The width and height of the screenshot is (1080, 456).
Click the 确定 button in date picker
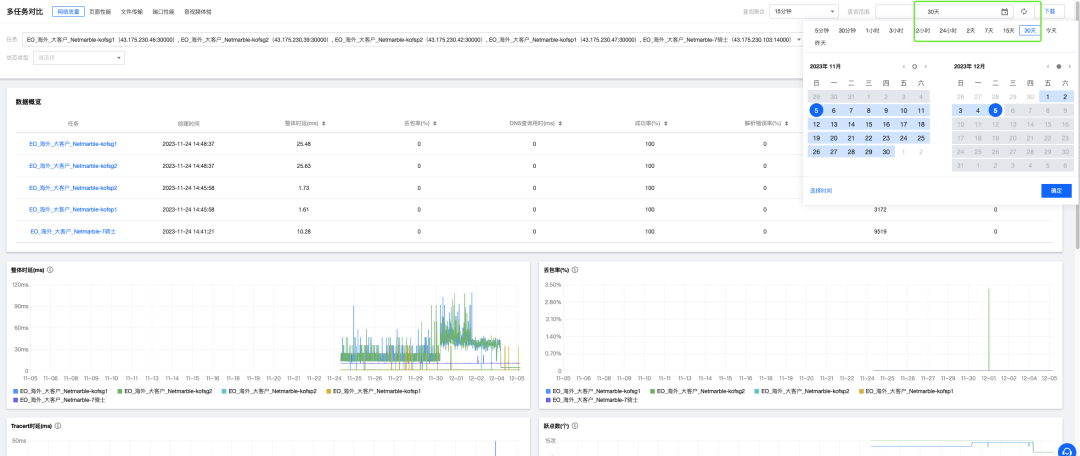(x=1056, y=190)
